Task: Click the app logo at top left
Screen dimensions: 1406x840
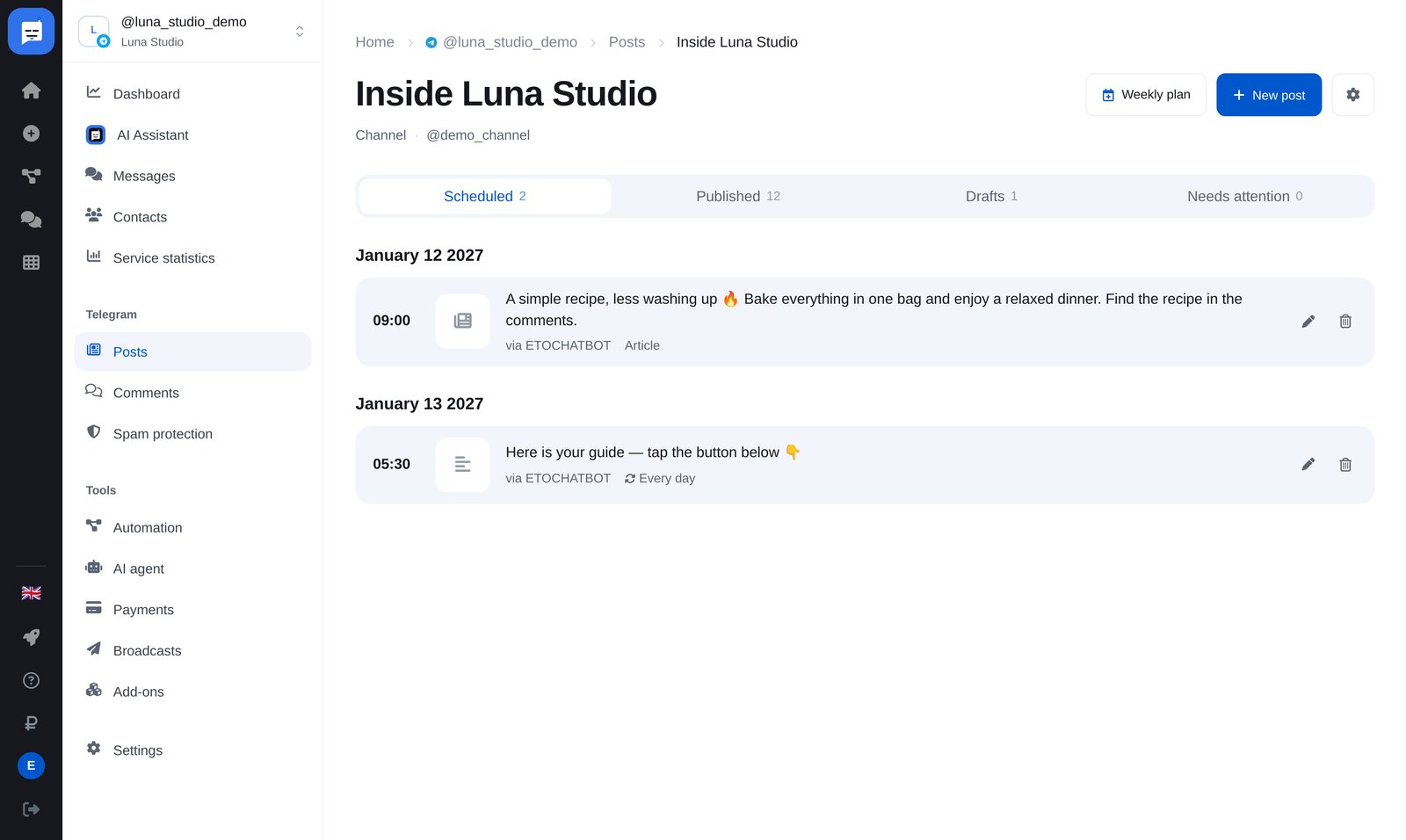Action: click(x=31, y=32)
